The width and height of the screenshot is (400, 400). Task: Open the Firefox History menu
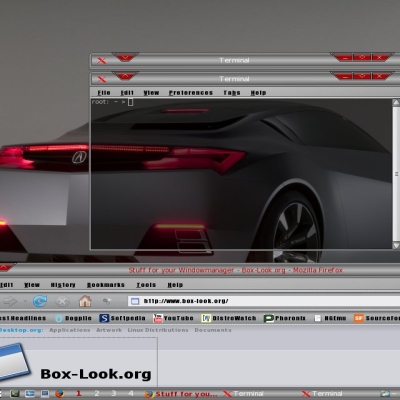tap(63, 285)
